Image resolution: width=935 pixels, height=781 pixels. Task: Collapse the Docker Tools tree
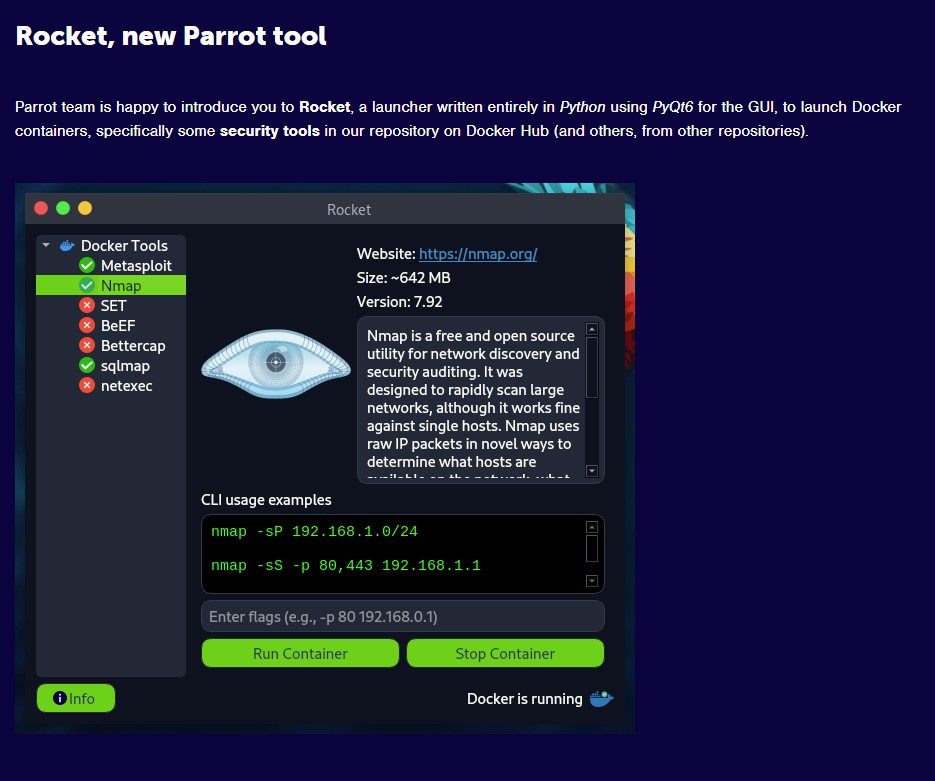coord(46,245)
